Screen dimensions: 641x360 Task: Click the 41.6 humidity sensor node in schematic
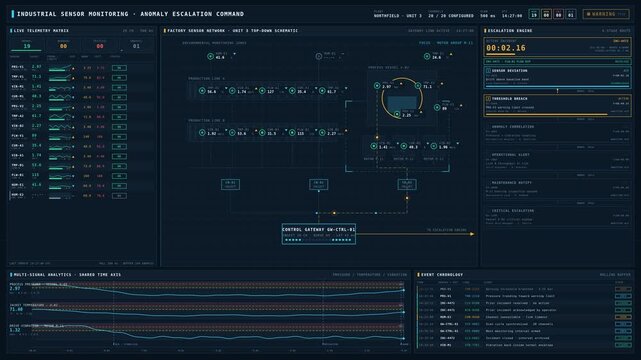[x=211, y=56]
